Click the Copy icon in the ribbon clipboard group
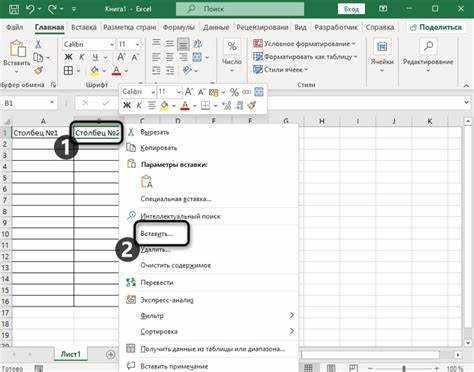The image size is (474, 372). [x=38, y=57]
